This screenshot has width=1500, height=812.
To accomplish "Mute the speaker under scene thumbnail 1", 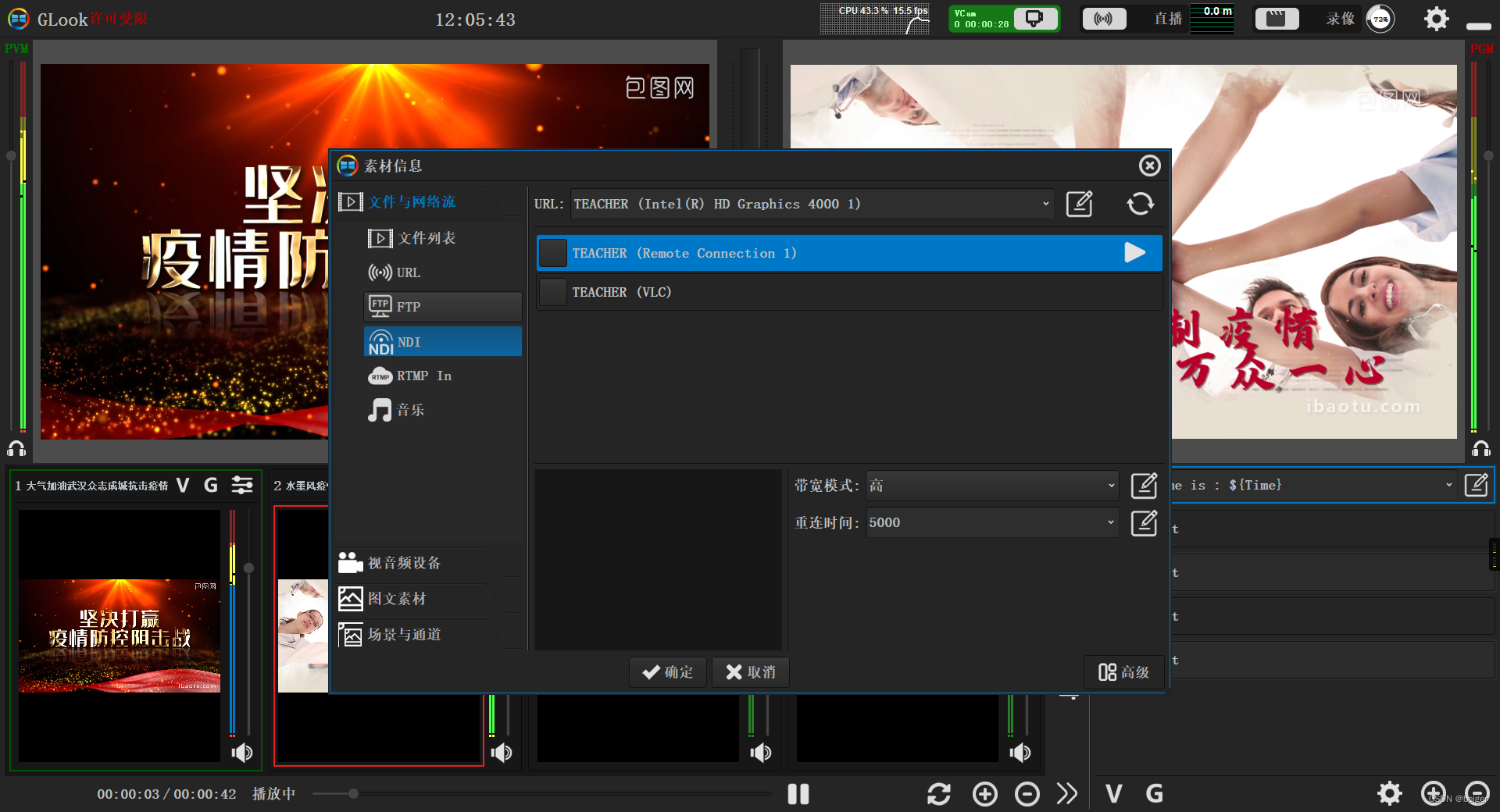I will point(241,753).
